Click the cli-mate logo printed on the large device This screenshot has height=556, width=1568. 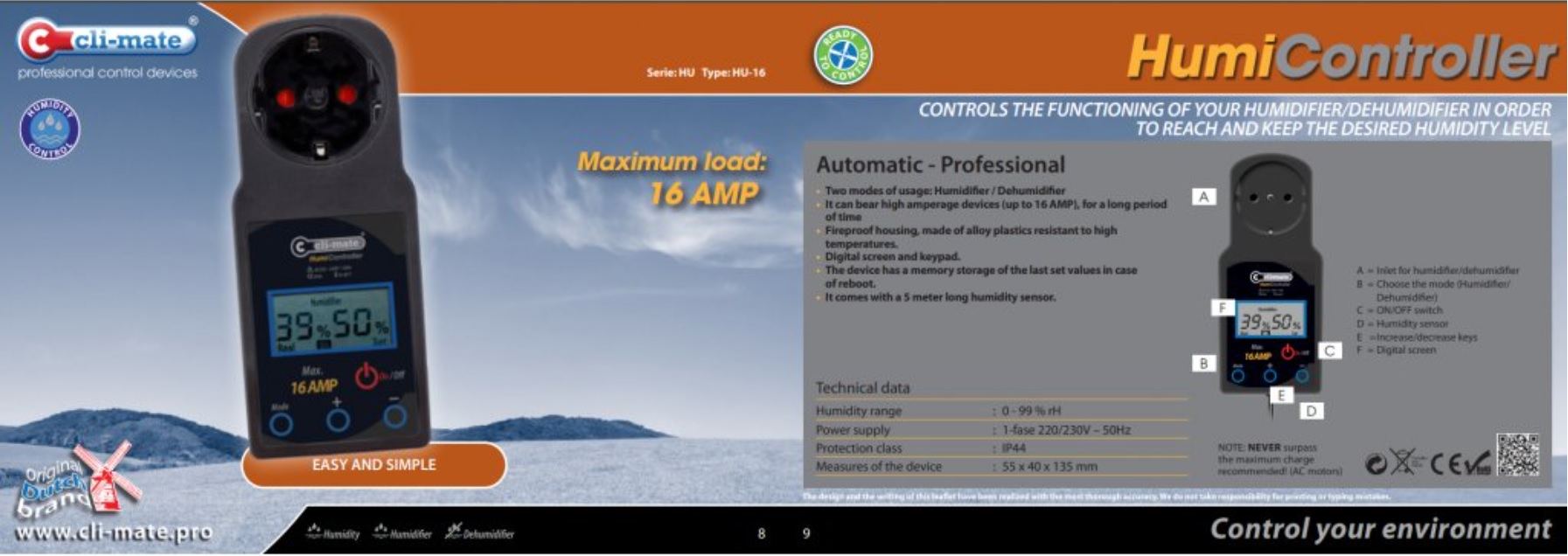(x=327, y=245)
